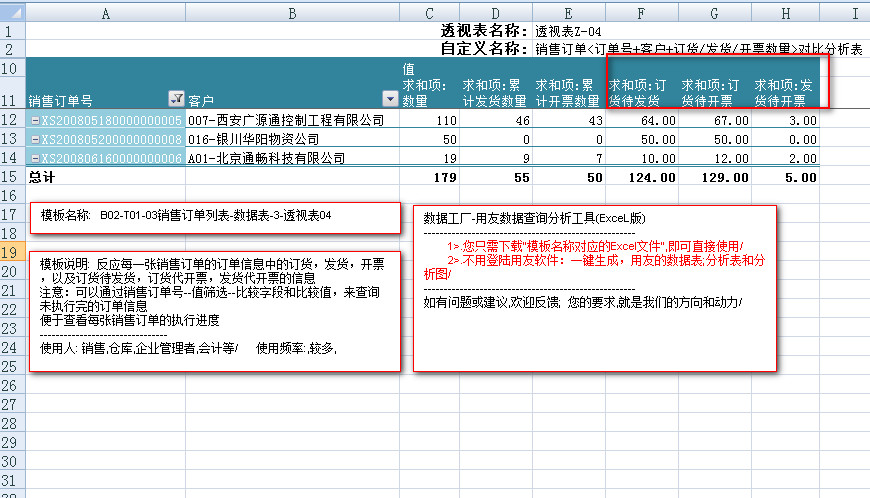
Task: Select column B header
Action: click(x=291, y=13)
